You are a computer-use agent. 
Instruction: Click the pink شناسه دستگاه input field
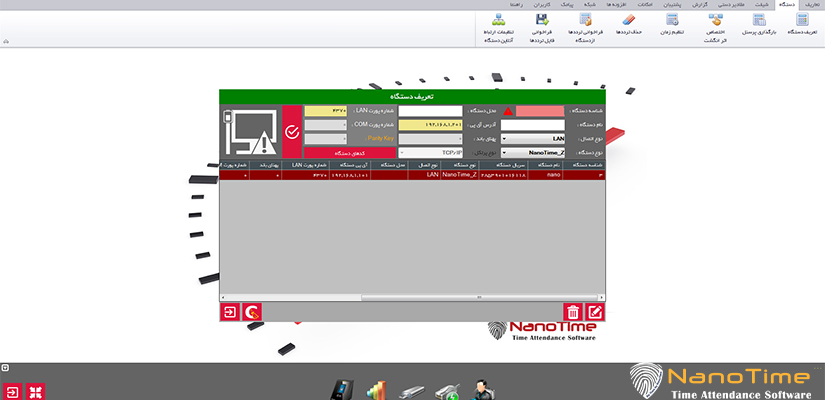coord(540,111)
